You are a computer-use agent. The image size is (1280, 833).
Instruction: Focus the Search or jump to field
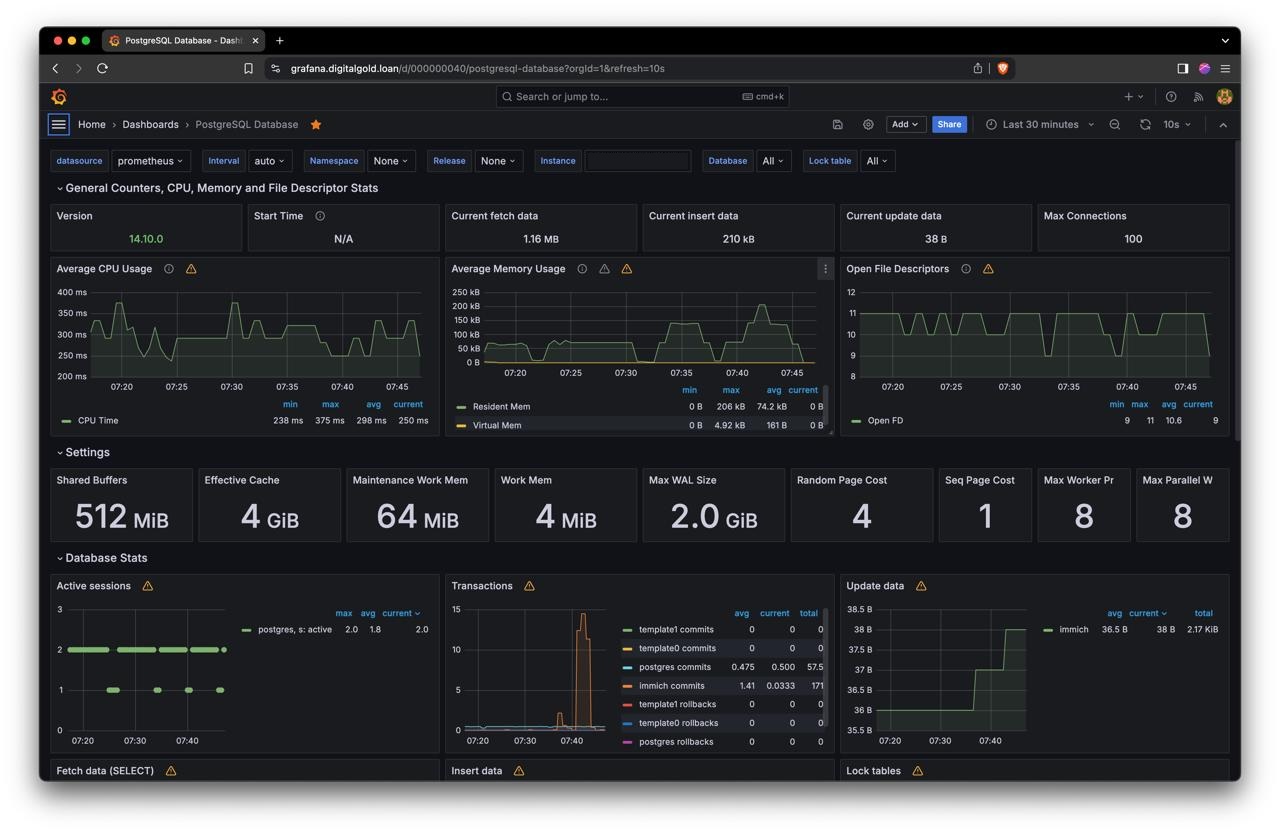click(x=643, y=97)
